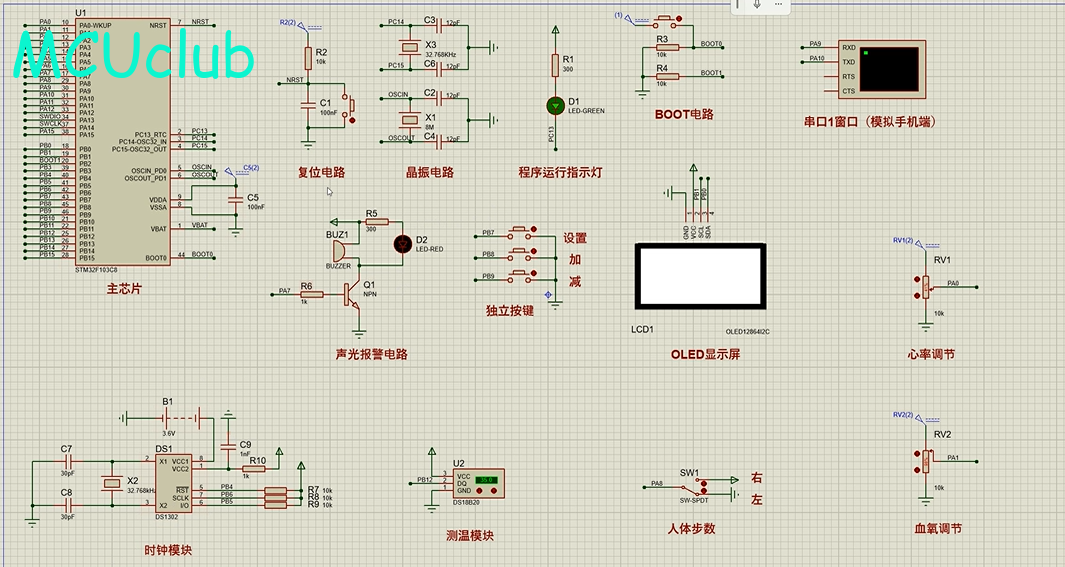1065x567 pixels.
Task: Click right red adjust button on DS18B20
Action: 496,490
